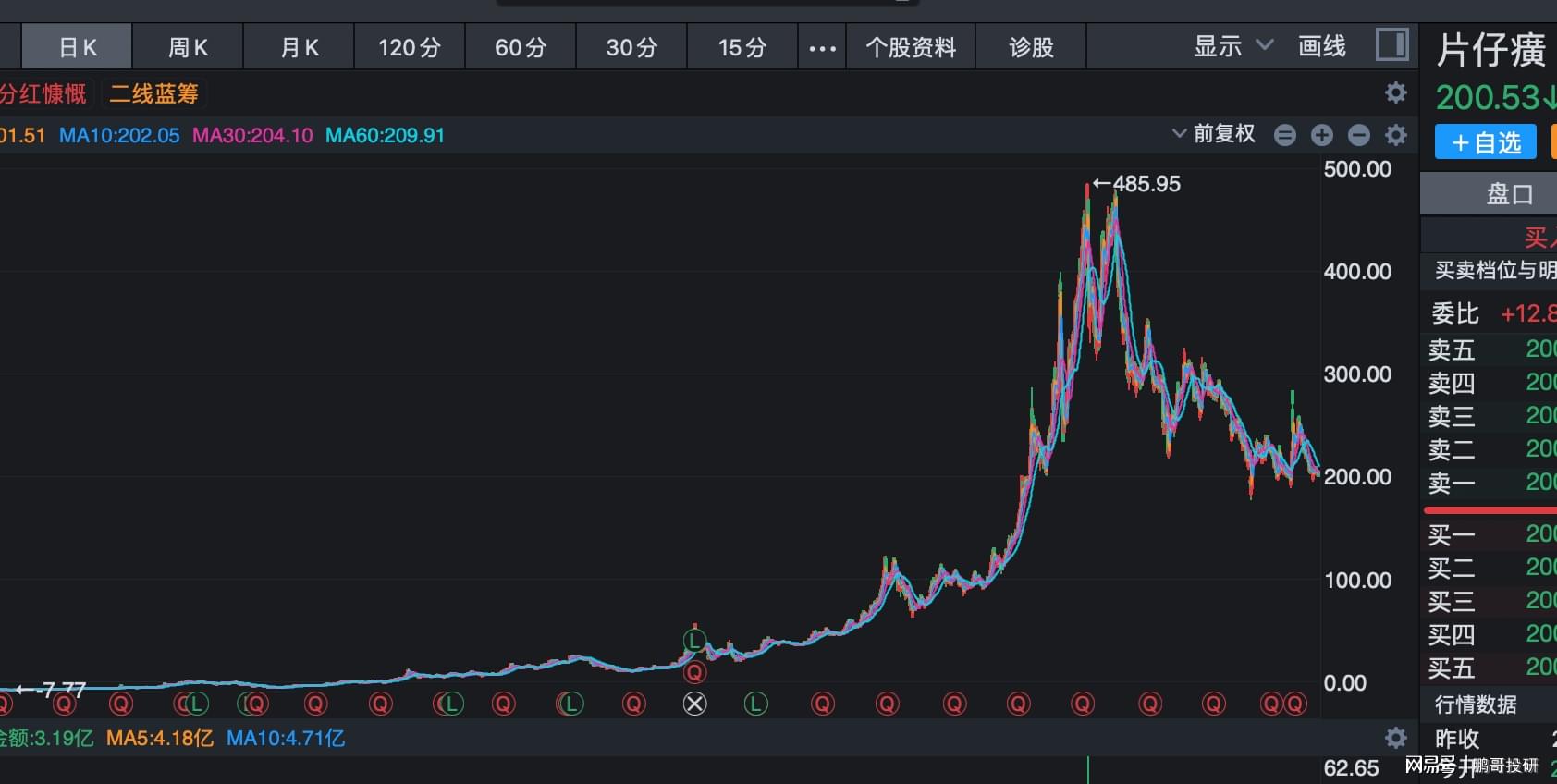The width and height of the screenshot is (1557, 784).
Task: Select the 盘口 panel header
Action: (x=1508, y=194)
